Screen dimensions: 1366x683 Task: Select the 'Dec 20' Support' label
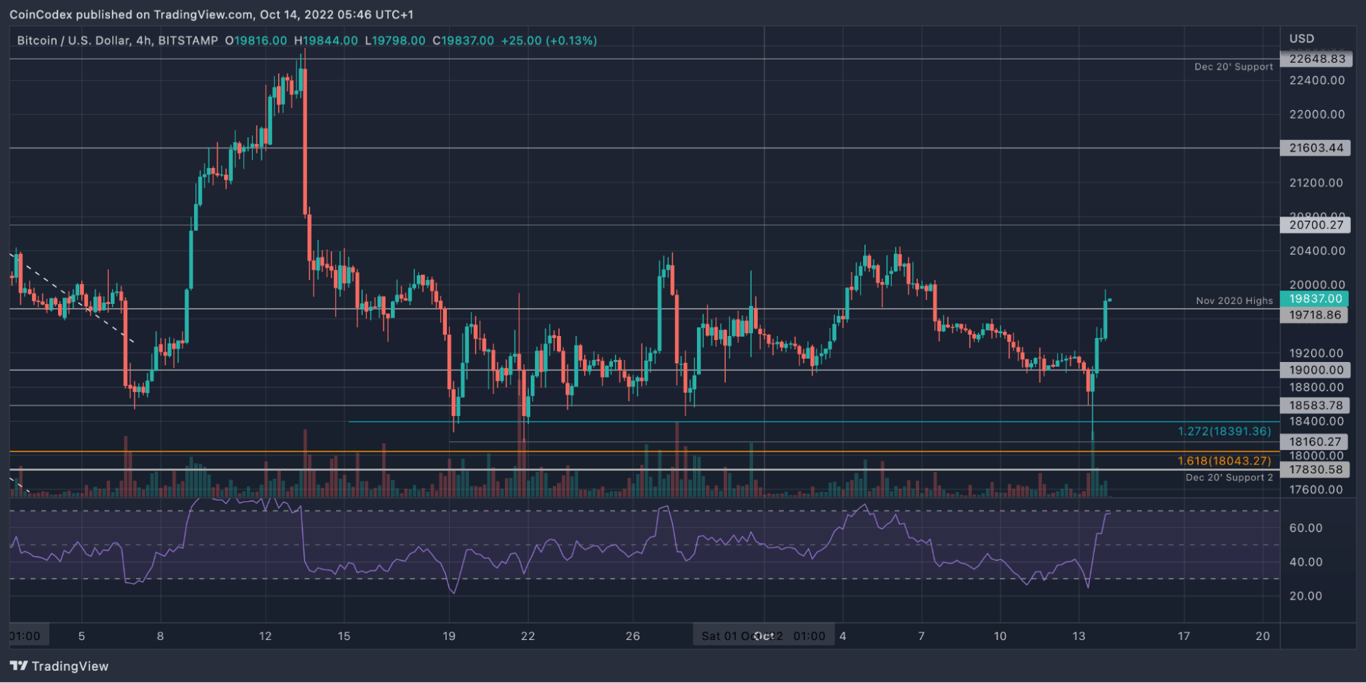1234,65
